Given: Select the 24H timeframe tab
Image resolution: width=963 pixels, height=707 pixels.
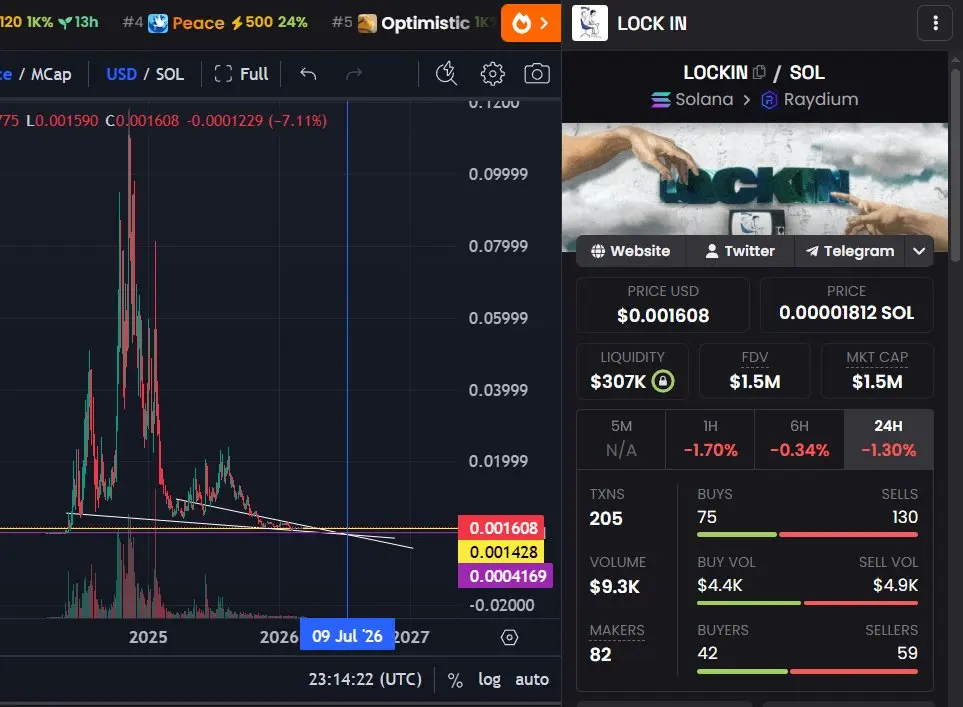Looking at the screenshot, I should tap(889, 439).
